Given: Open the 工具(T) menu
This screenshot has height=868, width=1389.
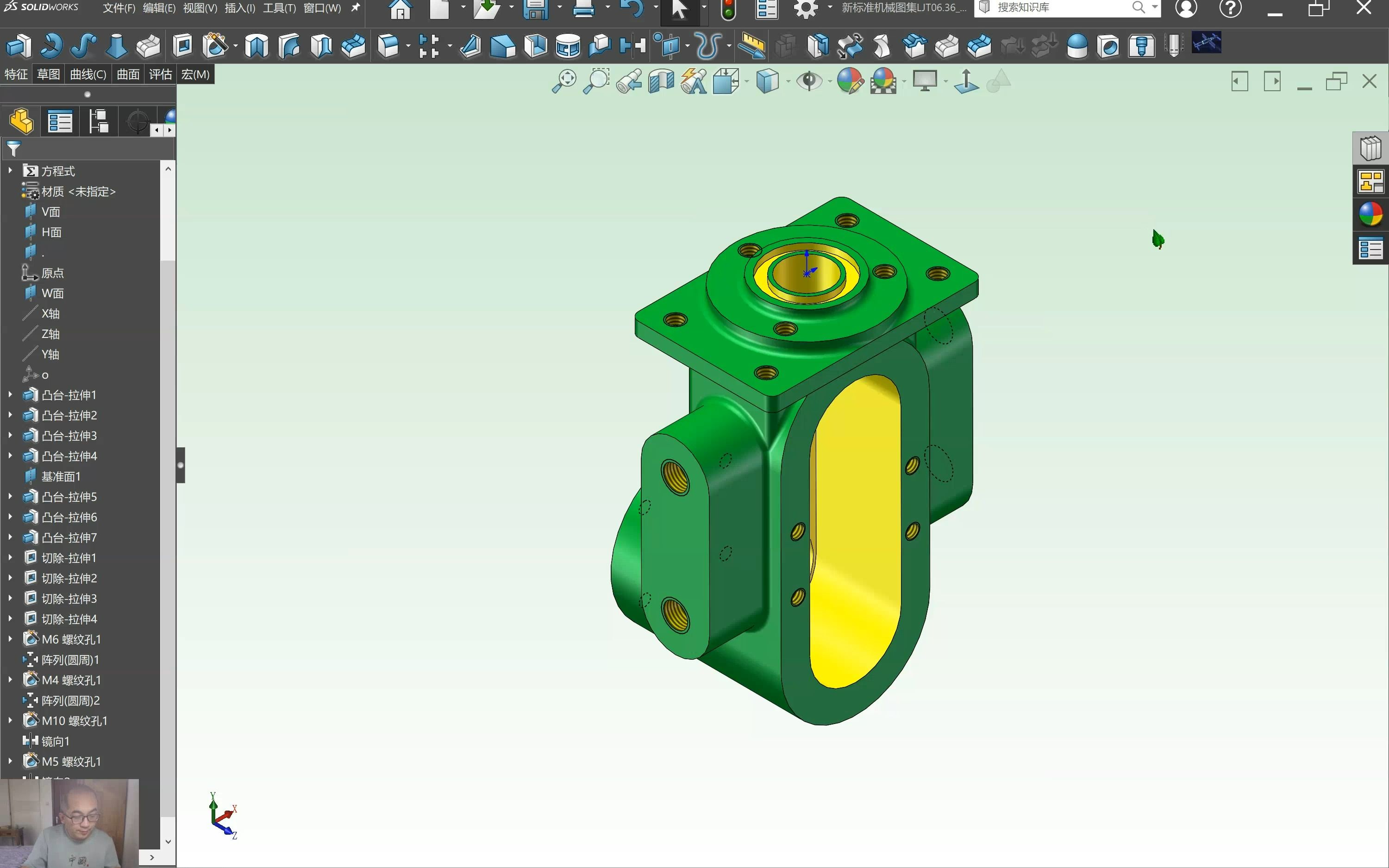Looking at the screenshot, I should 279,8.
